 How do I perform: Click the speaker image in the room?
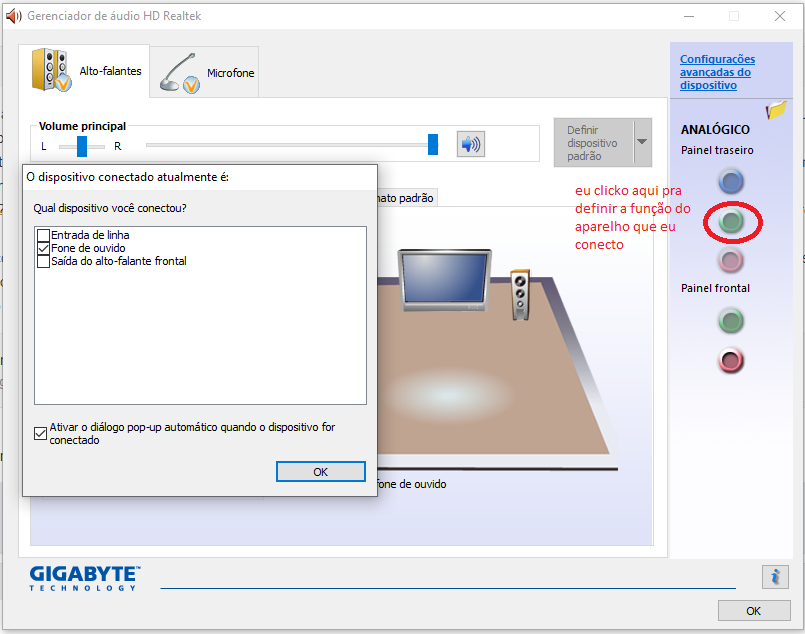(x=521, y=295)
